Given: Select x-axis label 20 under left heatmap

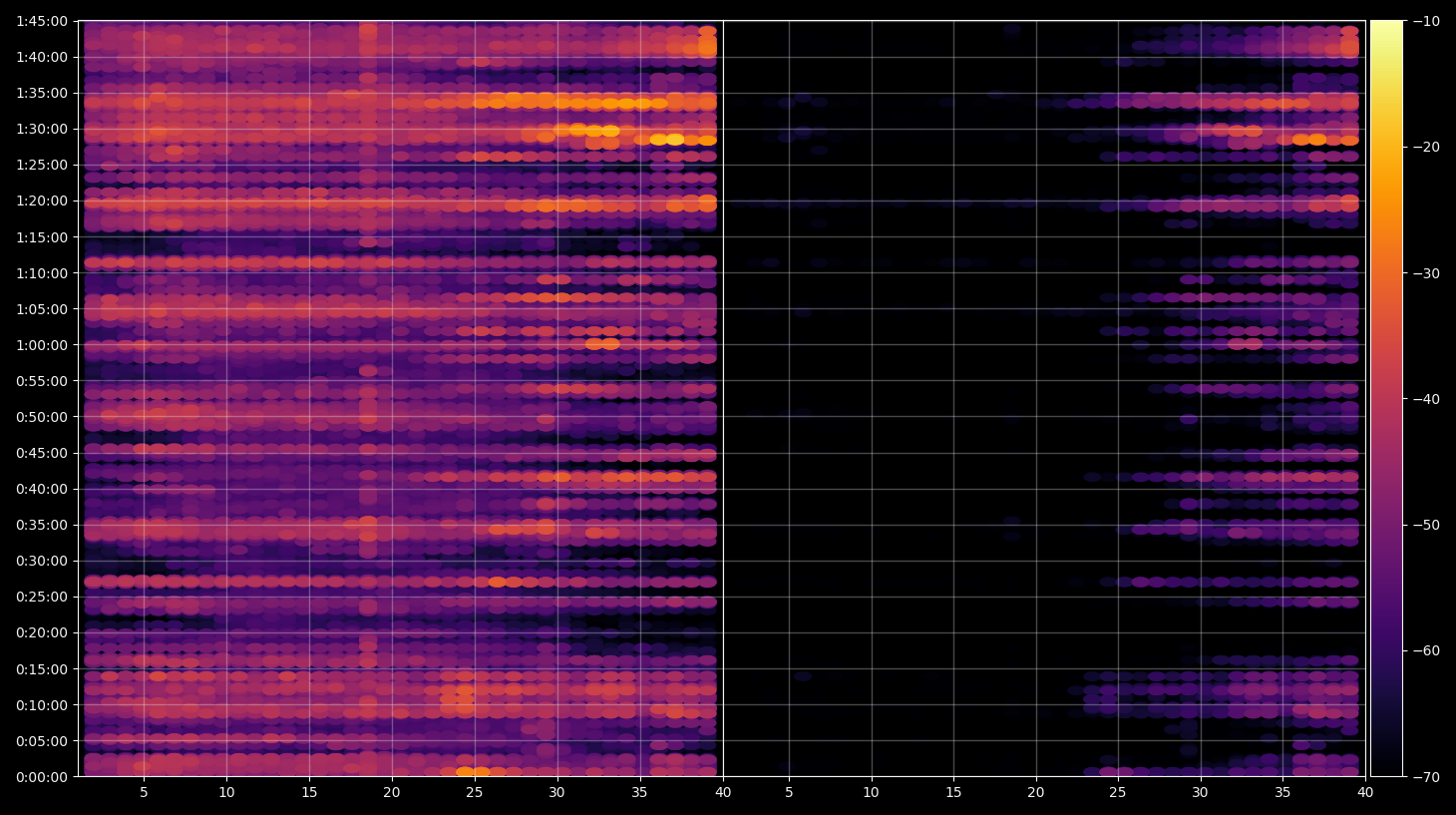Looking at the screenshot, I should click(392, 793).
